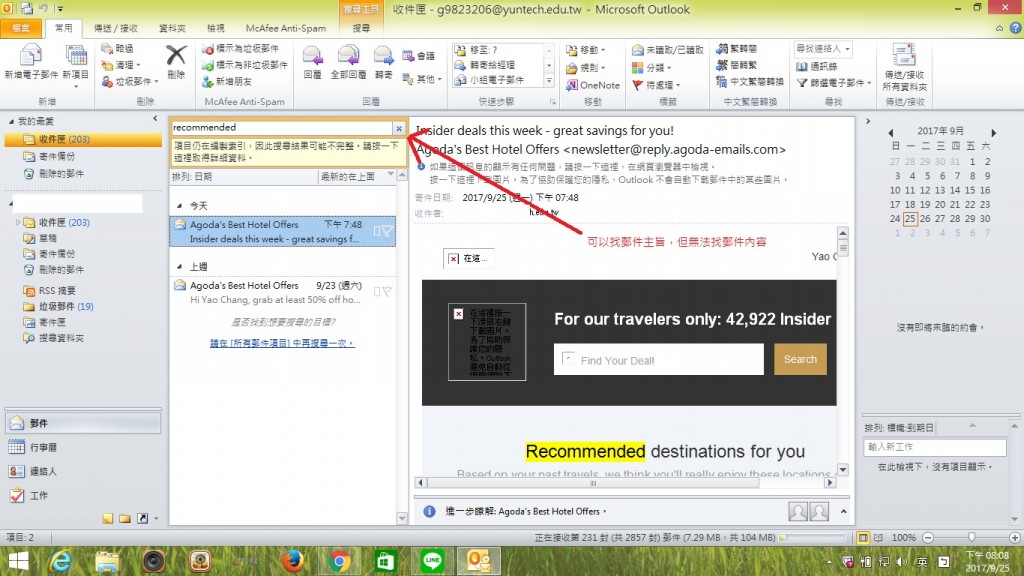Open the 檔案 File tab

pos(21,28)
